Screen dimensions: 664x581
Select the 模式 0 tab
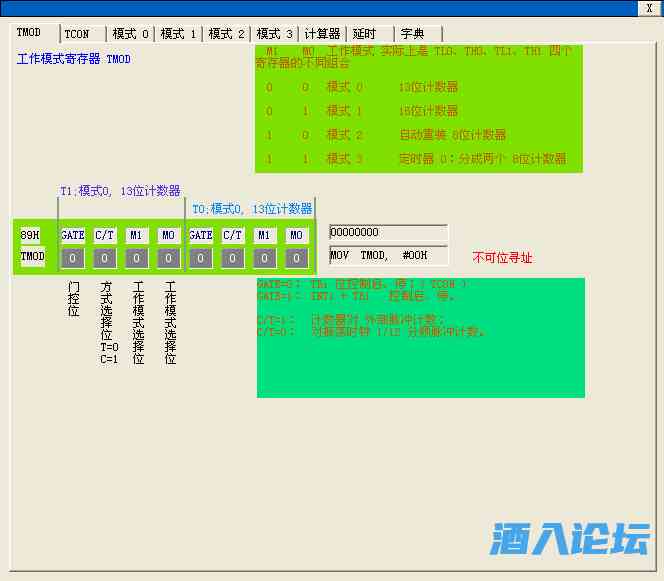coord(130,34)
